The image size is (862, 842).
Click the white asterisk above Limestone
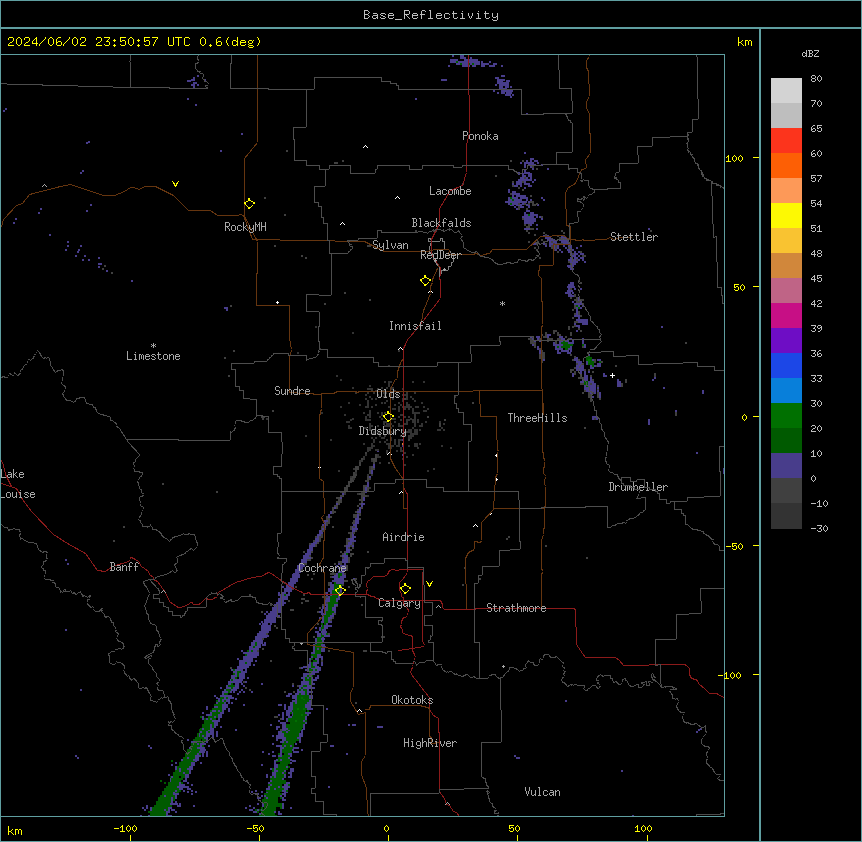(x=153, y=345)
